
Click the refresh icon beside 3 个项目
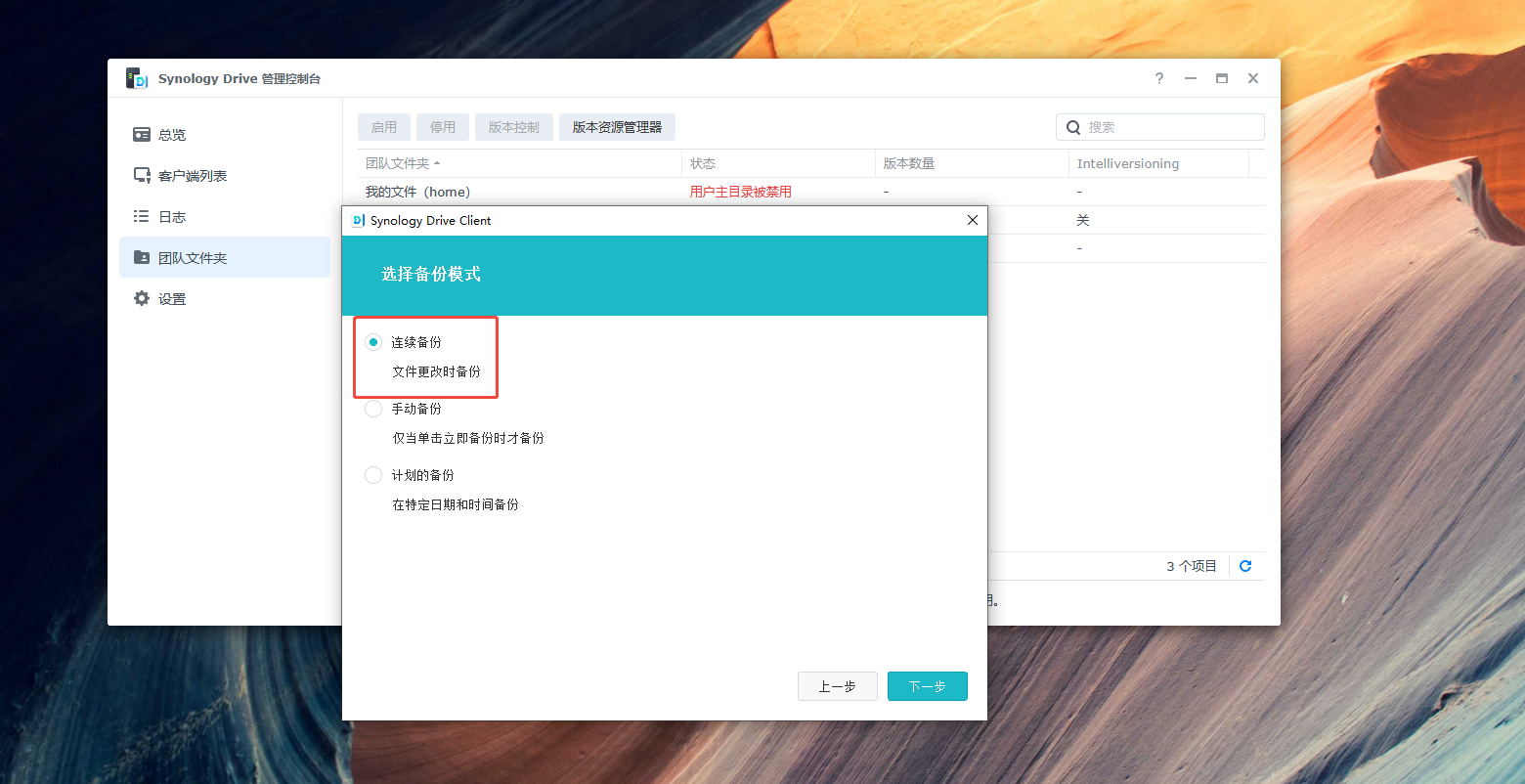(x=1245, y=566)
